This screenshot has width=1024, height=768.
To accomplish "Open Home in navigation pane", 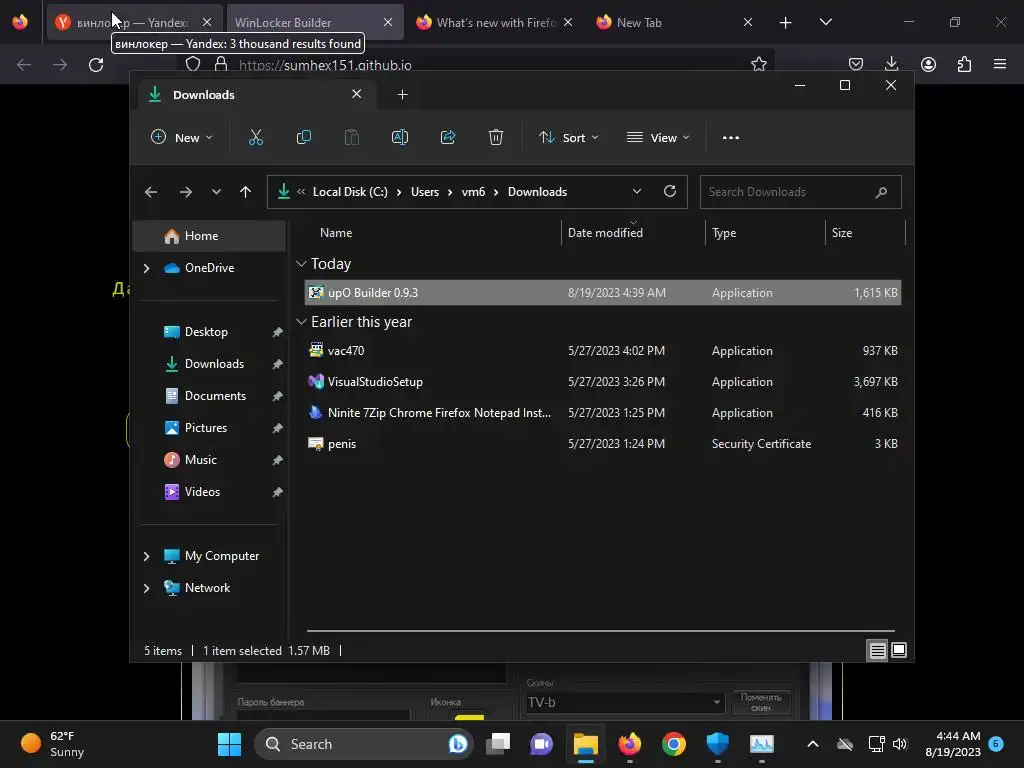I will [x=210, y=236].
